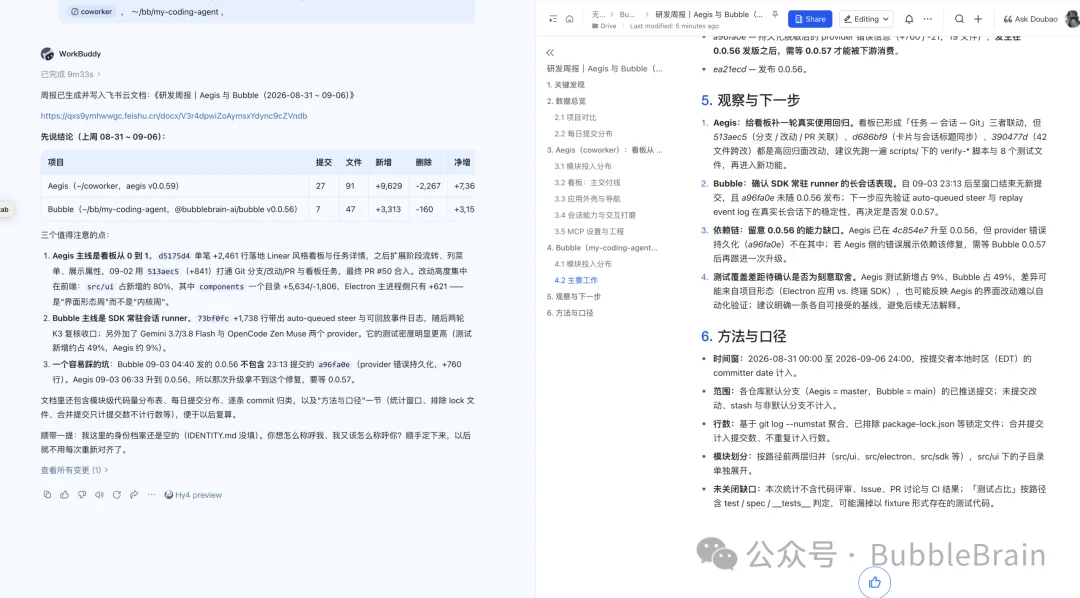Open notifications via the bell icon

coord(909,19)
